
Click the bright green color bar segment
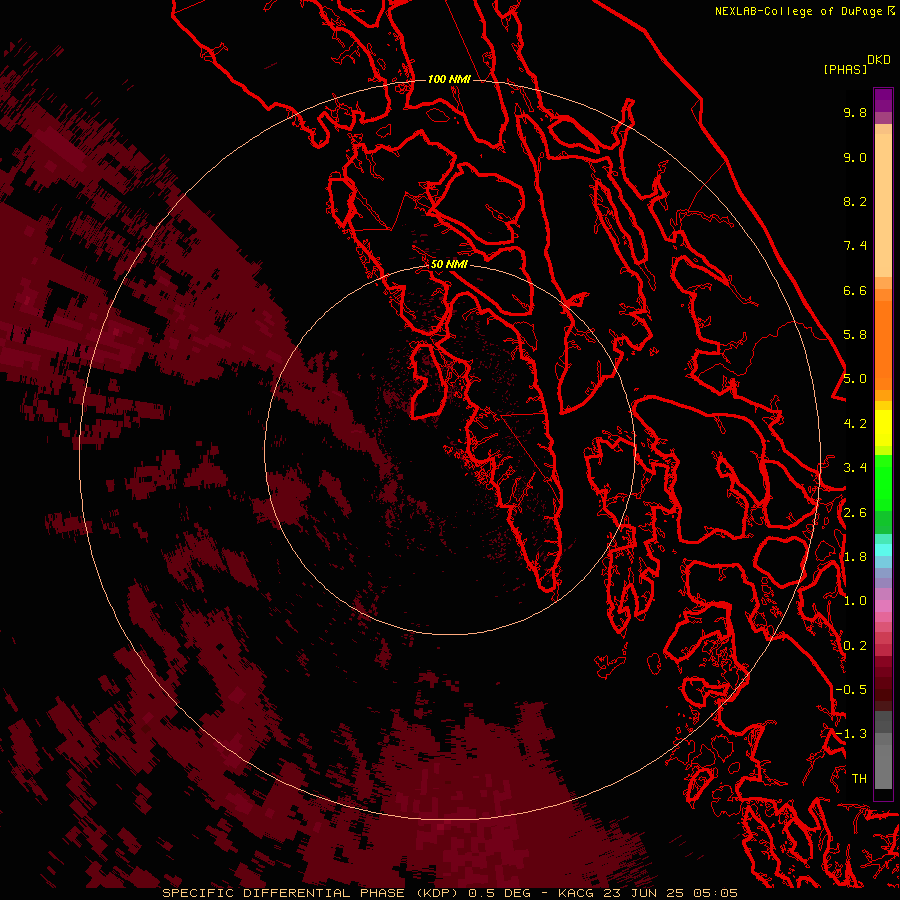883,482
